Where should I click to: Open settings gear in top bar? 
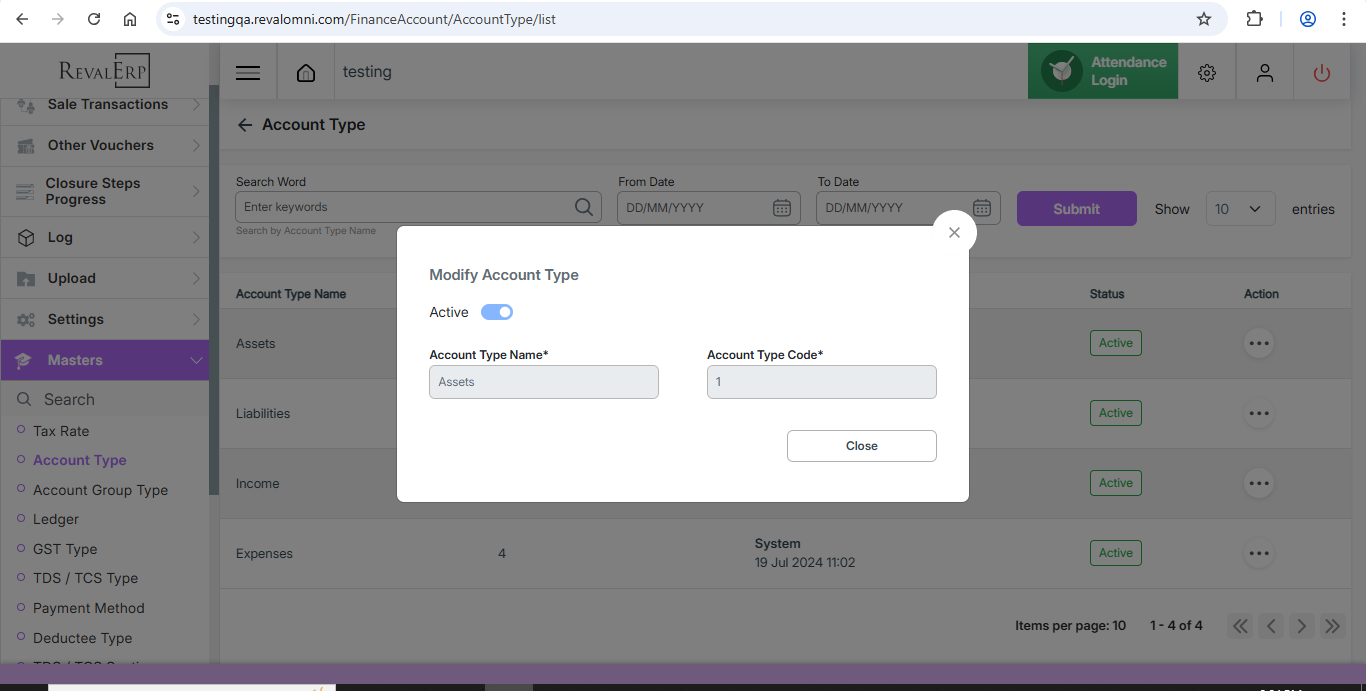coord(1207,73)
